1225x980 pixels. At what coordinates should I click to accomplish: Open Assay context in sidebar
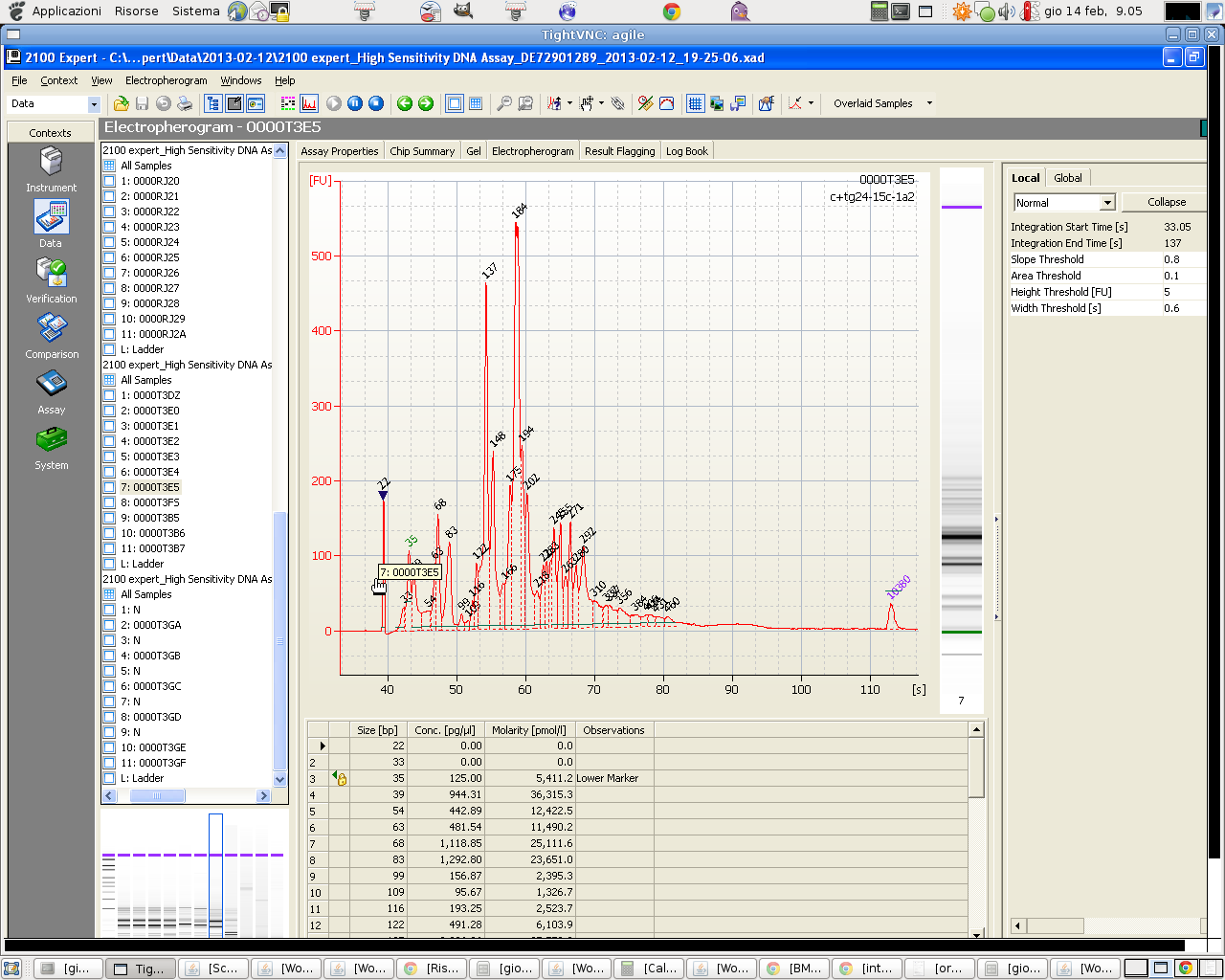point(52,391)
